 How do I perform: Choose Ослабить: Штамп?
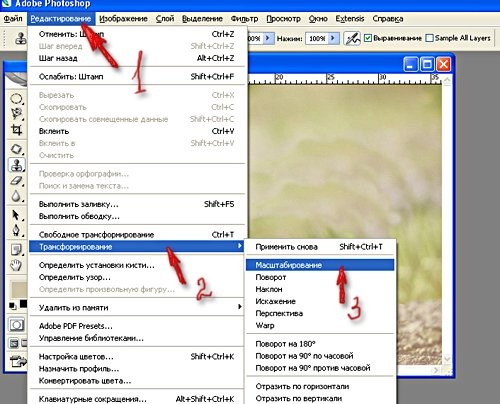[x=137, y=77]
